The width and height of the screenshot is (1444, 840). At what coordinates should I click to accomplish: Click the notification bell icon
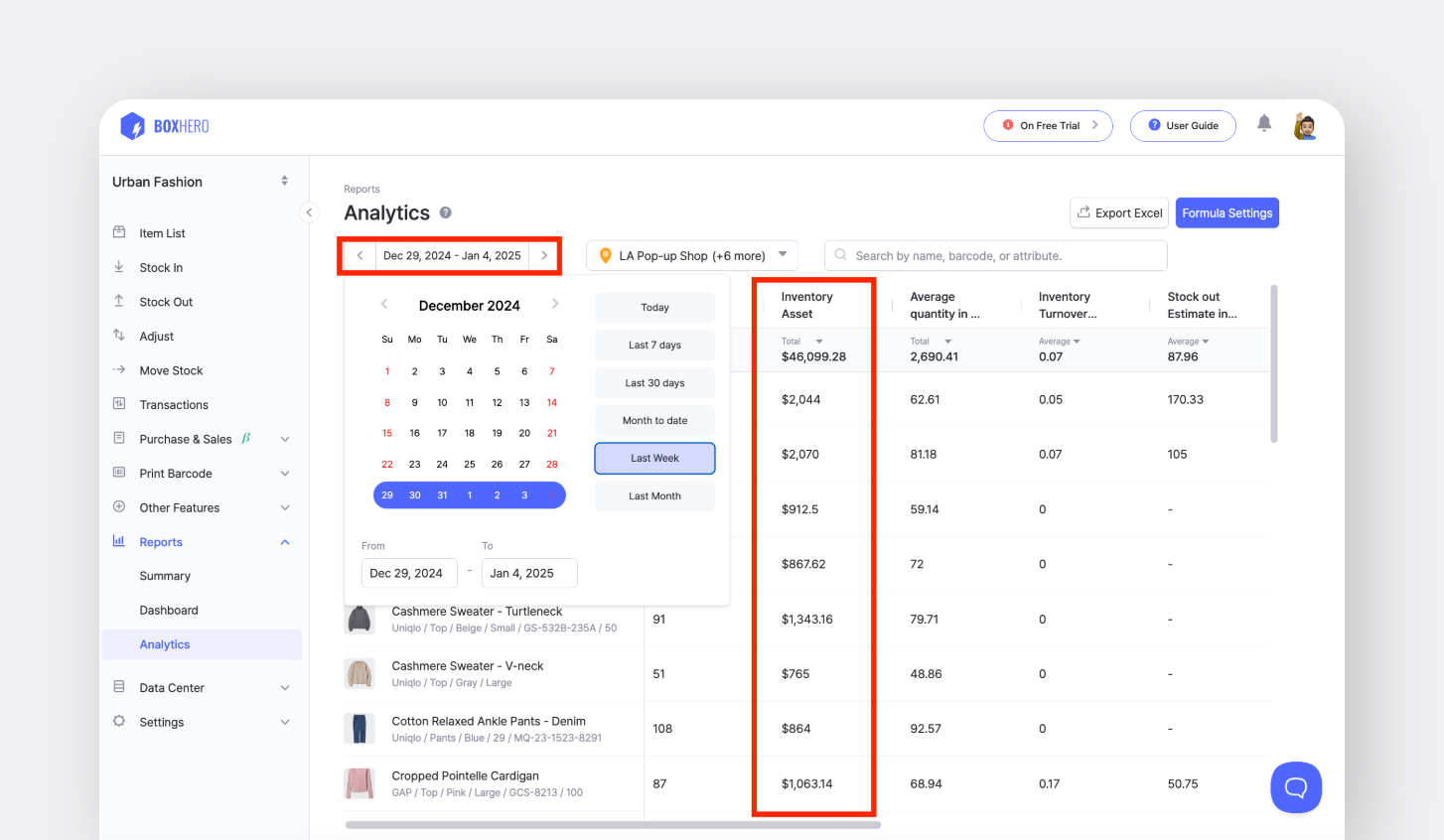(1263, 124)
